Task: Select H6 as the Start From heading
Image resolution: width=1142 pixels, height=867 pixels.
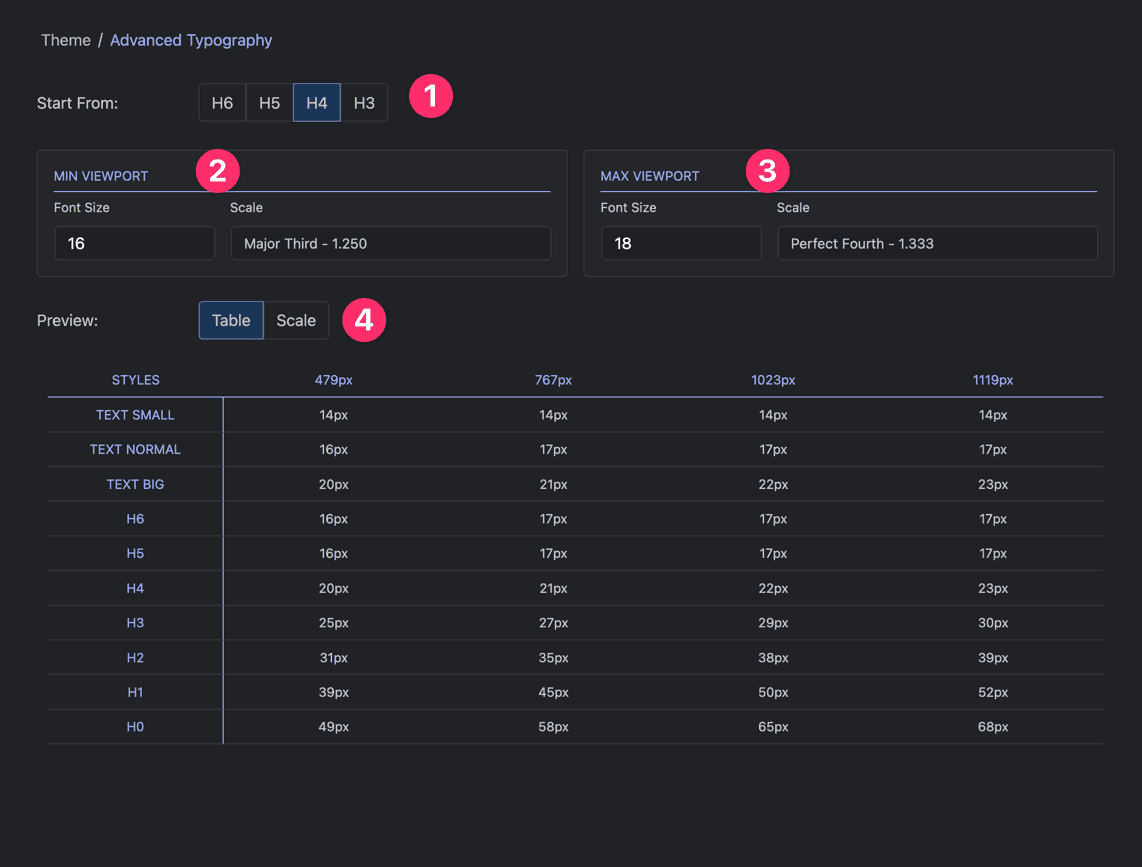Action: tap(222, 102)
